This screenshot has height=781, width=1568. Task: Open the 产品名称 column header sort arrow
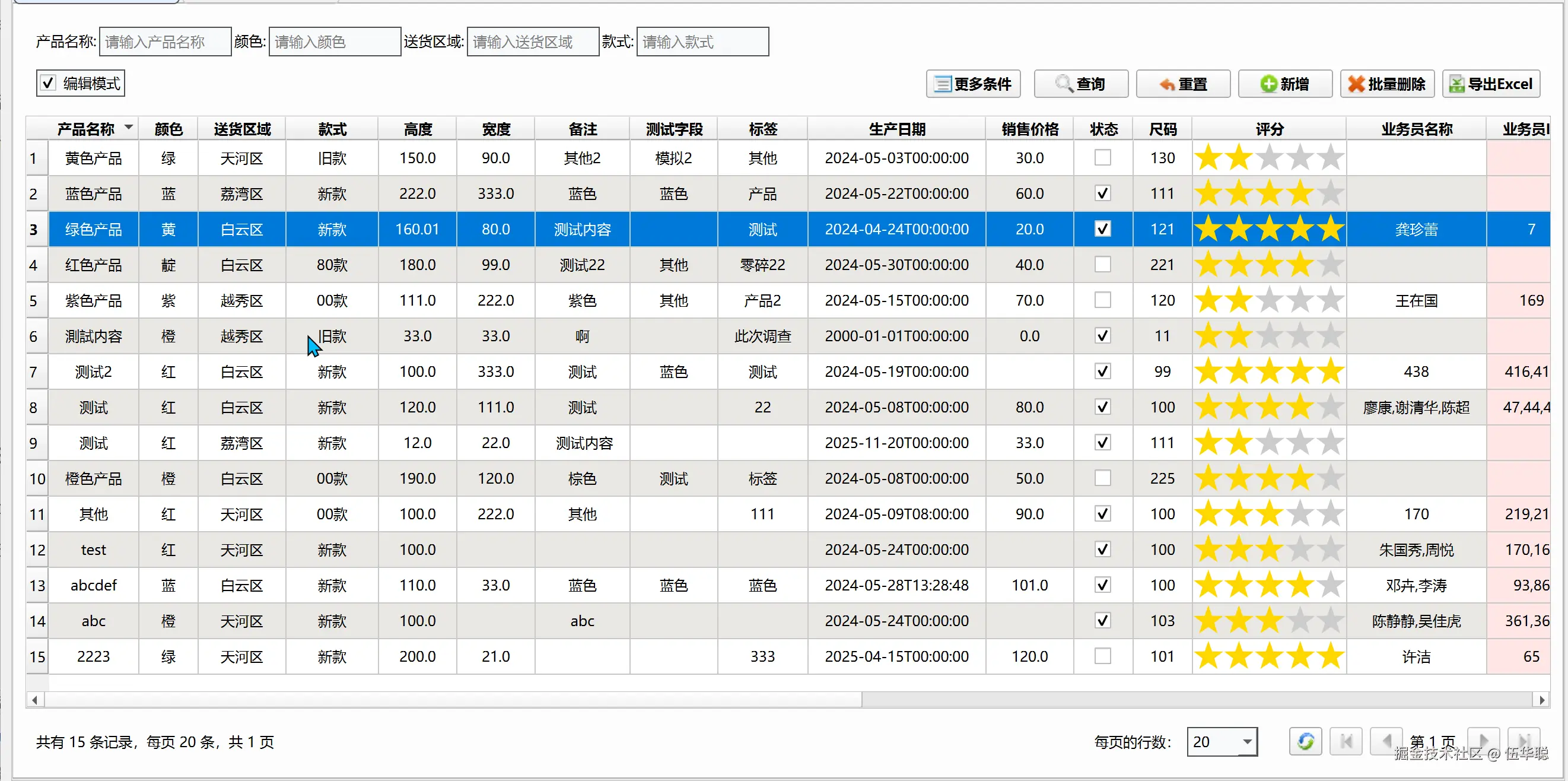click(x=128, y=128)
